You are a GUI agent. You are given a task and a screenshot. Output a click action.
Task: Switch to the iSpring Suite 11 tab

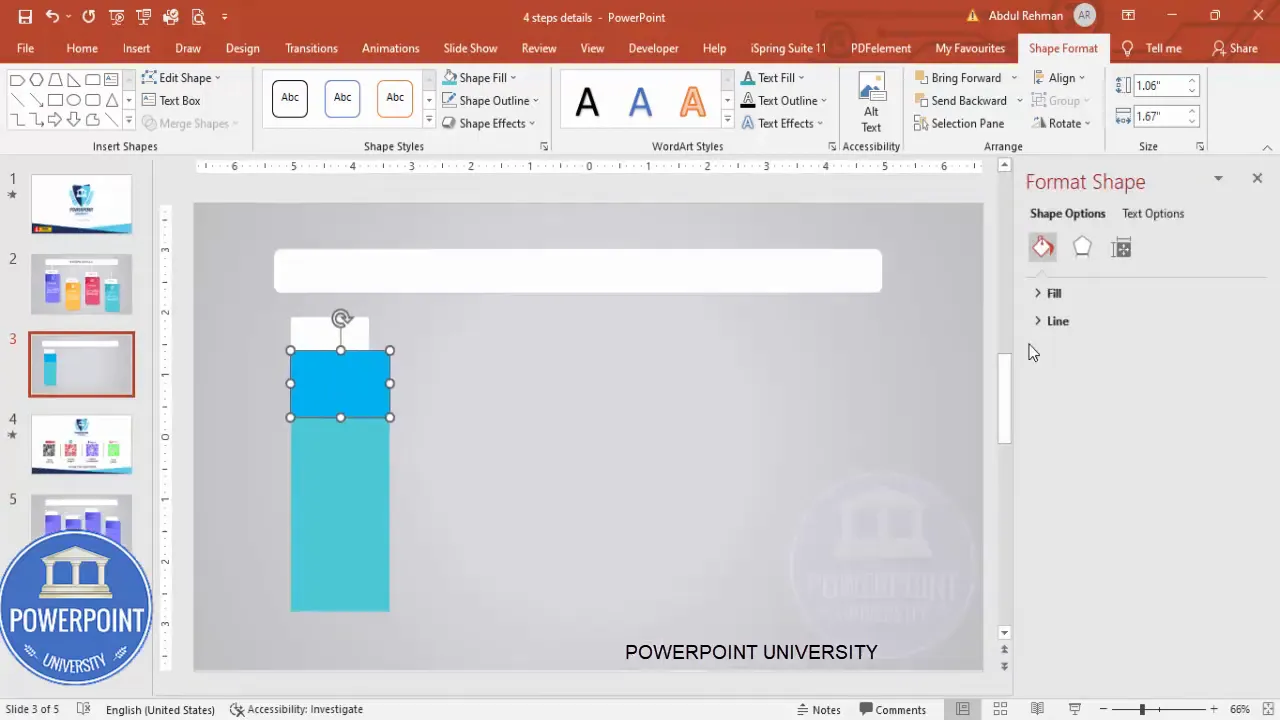(x=788, y=48)
